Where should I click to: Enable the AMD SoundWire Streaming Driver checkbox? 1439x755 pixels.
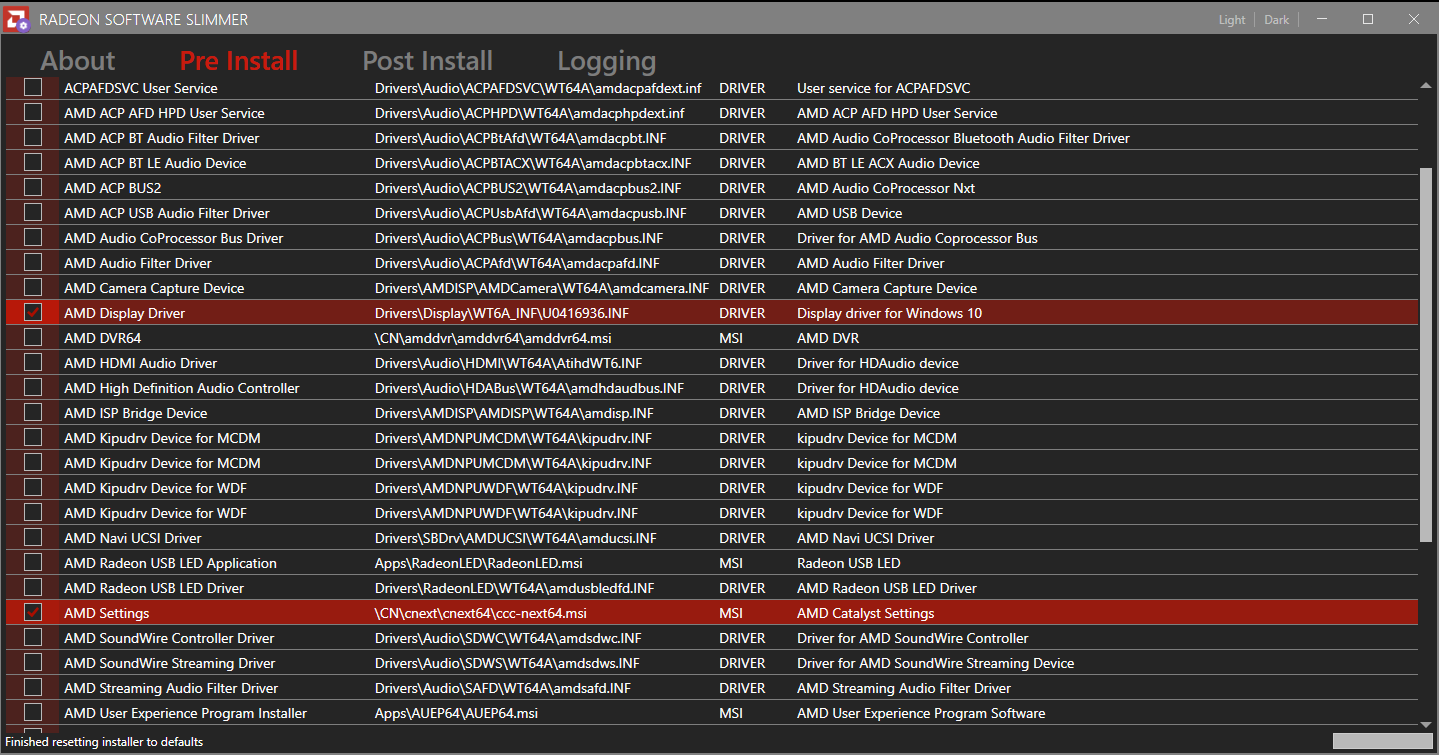point(33,662)
